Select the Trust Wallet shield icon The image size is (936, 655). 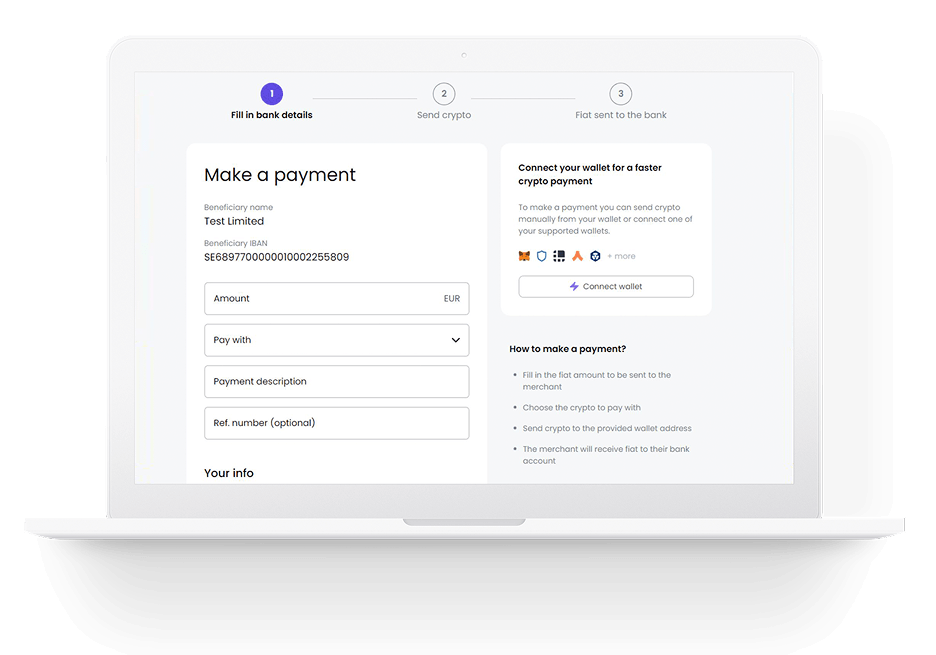click(540, 256)
